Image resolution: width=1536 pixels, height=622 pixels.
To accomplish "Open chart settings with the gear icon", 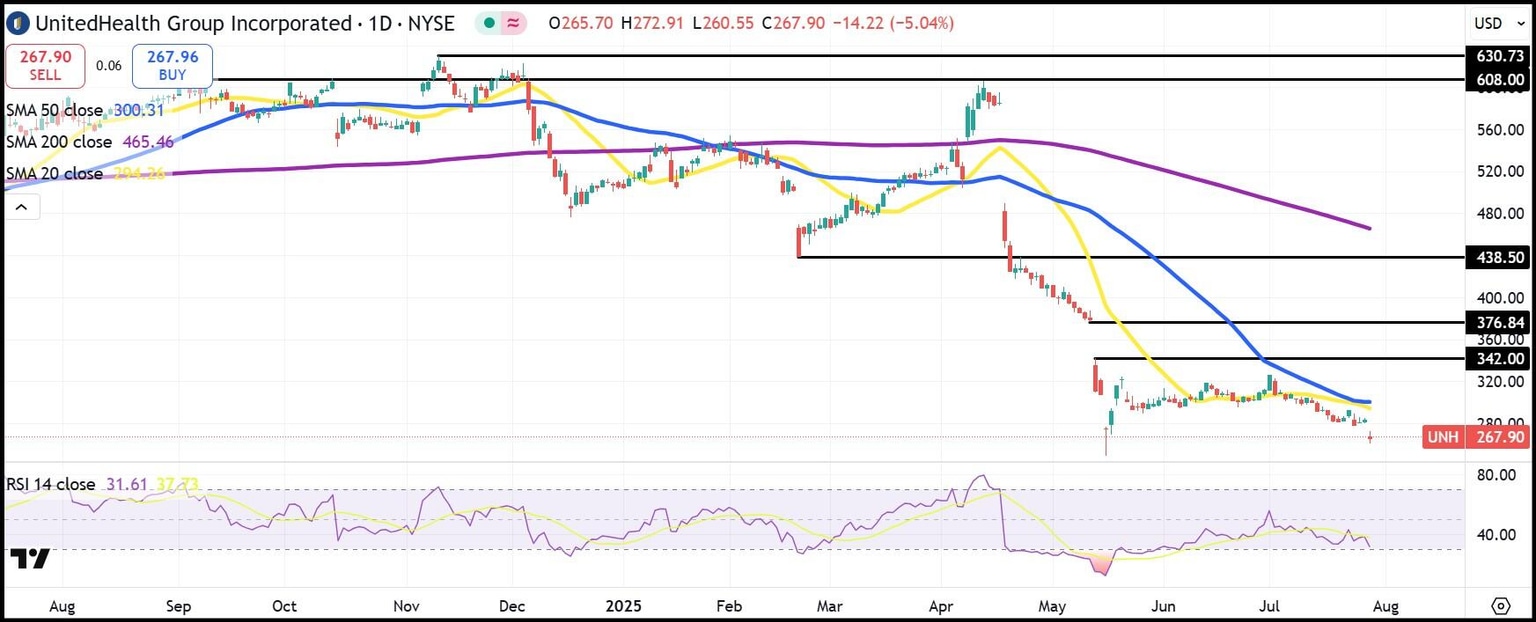I will pos(1500,605).
